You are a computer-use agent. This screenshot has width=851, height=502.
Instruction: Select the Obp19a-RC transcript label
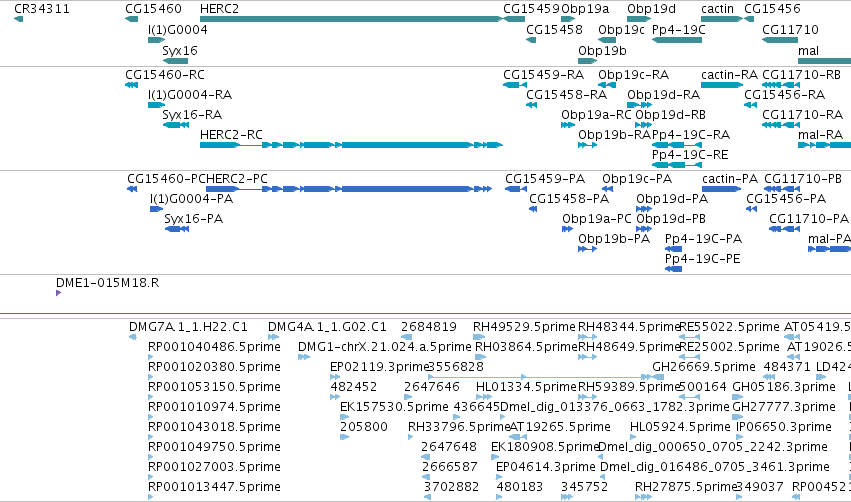[596, 115]
